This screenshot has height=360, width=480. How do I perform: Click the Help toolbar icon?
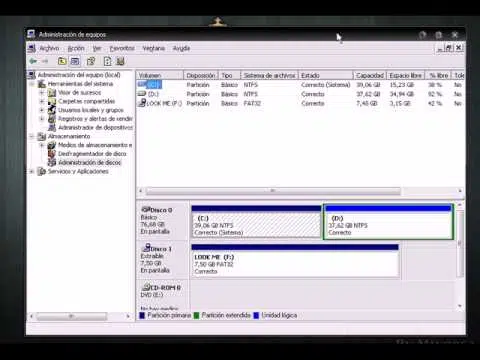click(107, 61)
